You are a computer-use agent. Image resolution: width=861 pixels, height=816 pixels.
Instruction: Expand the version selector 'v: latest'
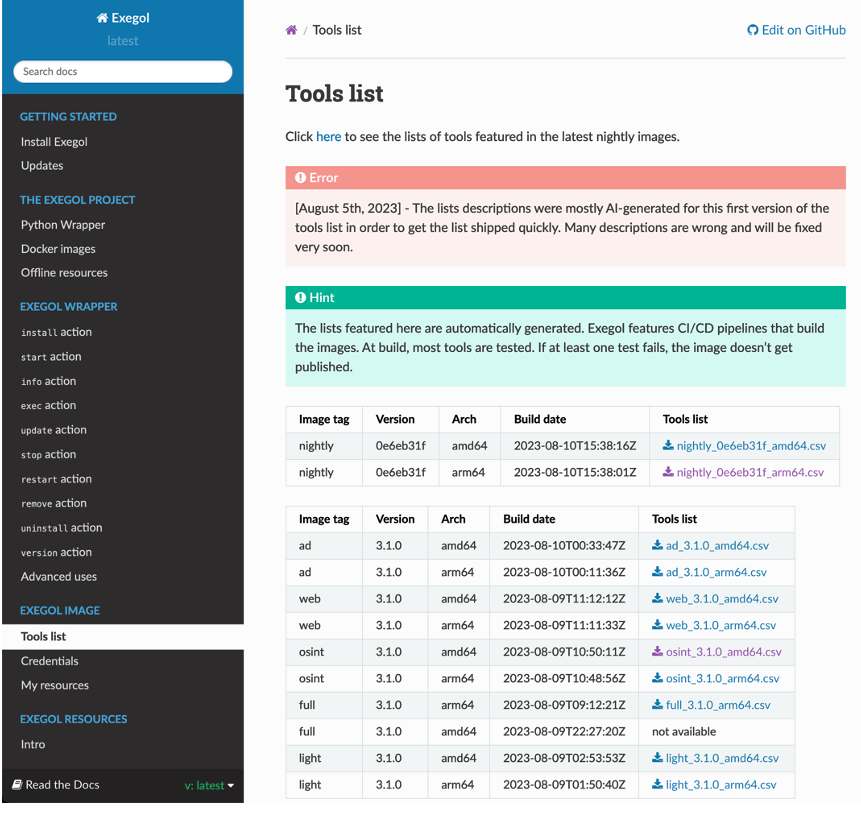[x=209, y=785]
